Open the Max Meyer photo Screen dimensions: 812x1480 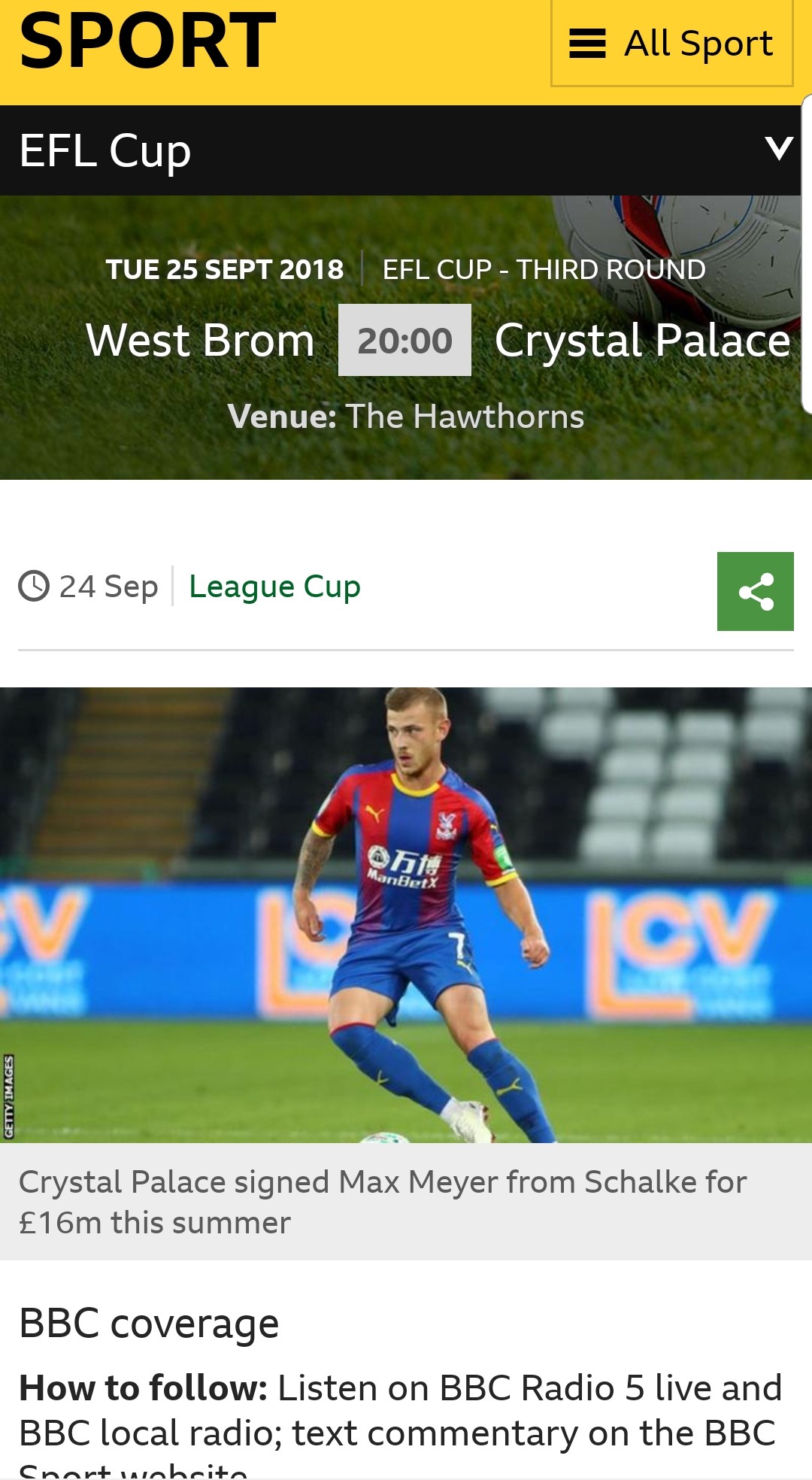tap(406, 915)
